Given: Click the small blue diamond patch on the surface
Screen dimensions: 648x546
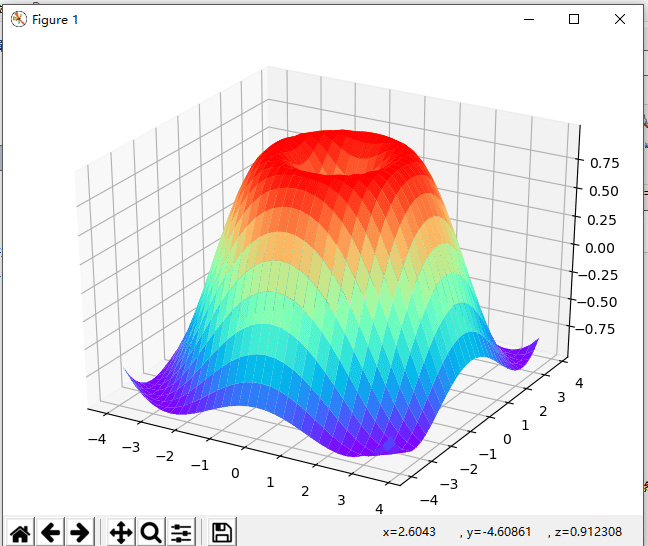Looking at the screenshot, I should (389, 445).
